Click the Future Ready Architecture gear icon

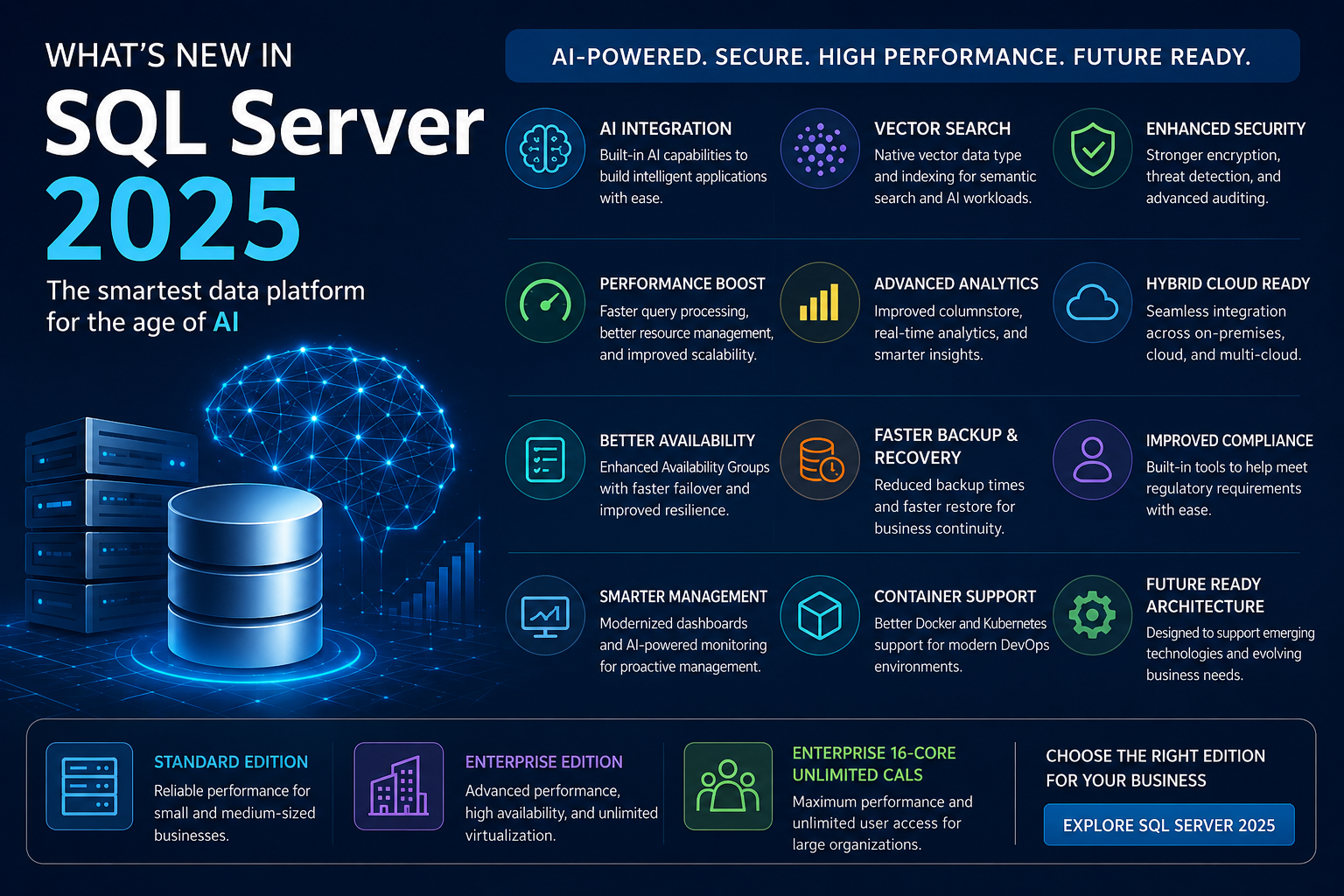pos(1093,615)
